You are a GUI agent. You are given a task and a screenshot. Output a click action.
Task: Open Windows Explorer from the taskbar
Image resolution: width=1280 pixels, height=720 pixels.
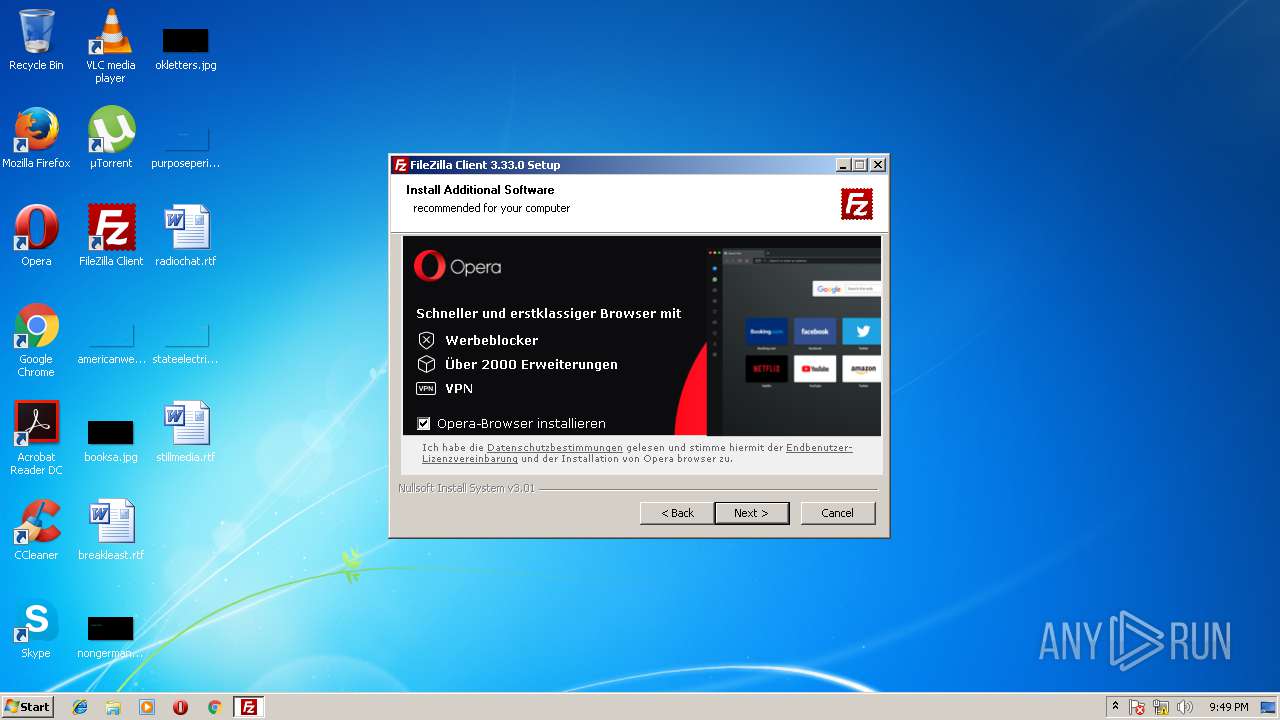(113, 707)
